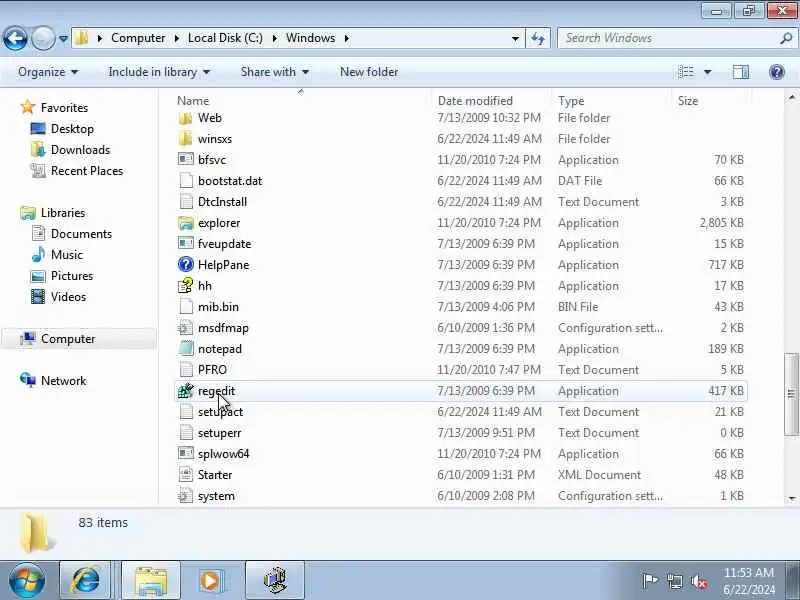Expand the arrow after Local Disk (C:)

(x=274, y=38)
